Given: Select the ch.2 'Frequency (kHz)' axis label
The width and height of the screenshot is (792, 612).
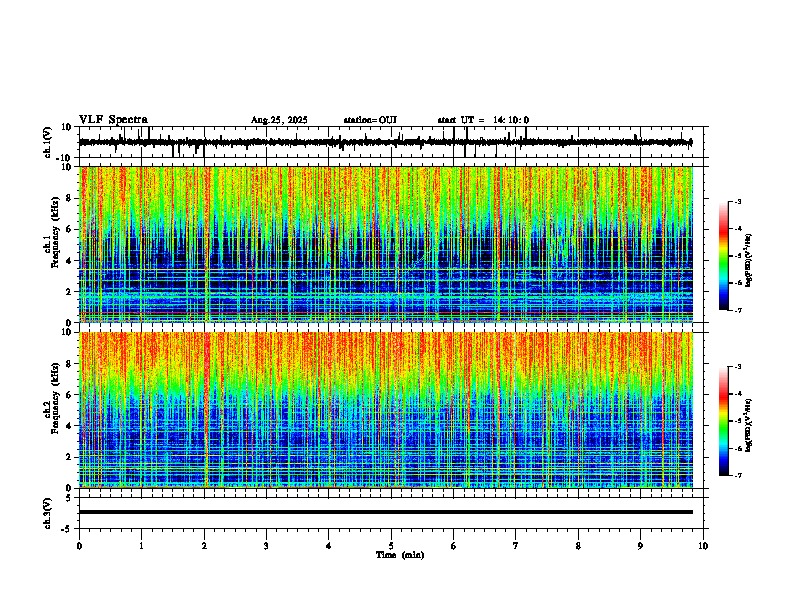Looking at the screenshot, I should coord(55,397).
